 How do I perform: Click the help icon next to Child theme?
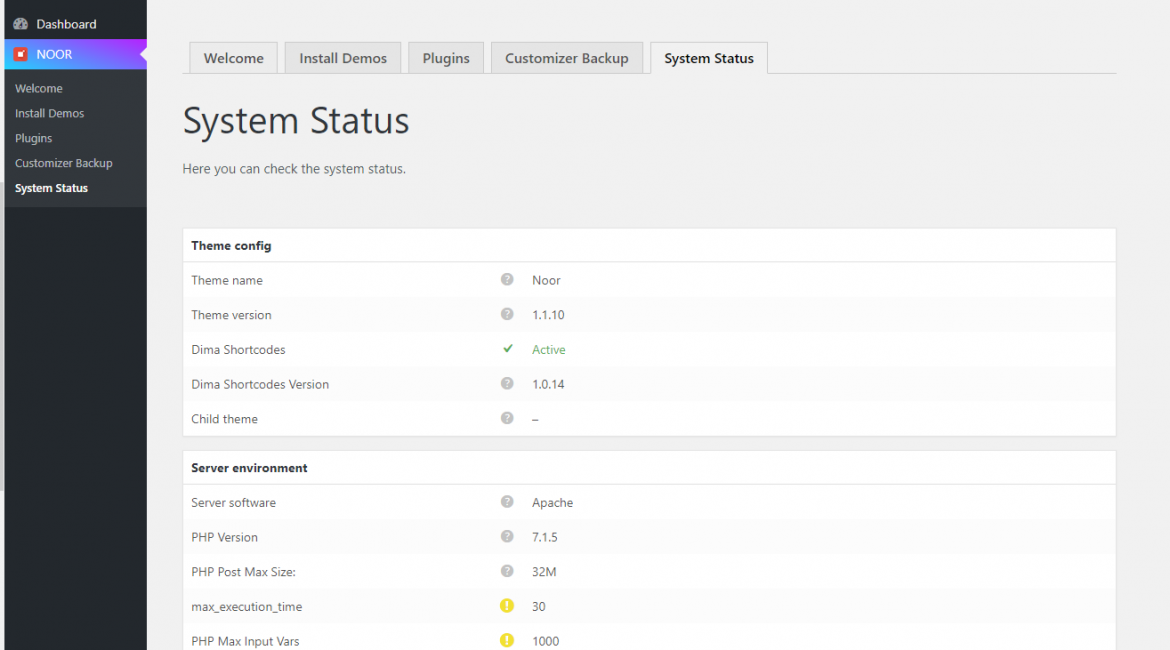[x=507, y=418]
